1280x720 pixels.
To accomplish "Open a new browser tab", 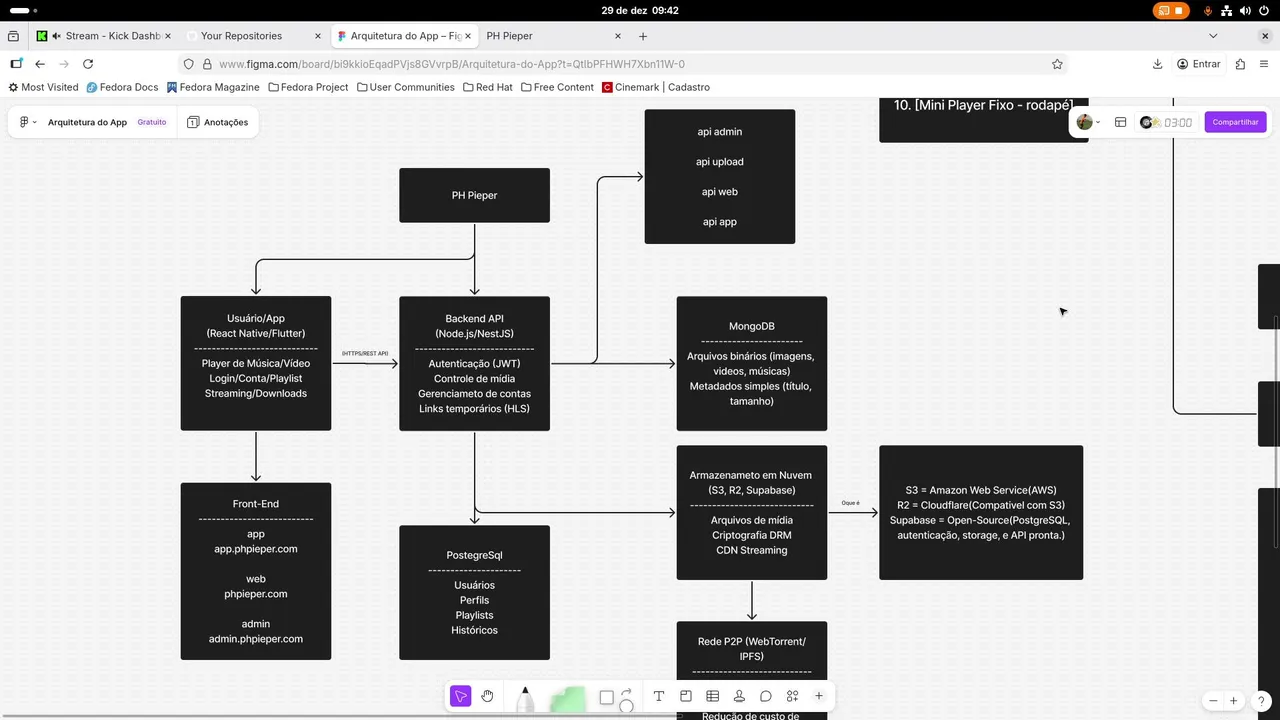I will [x=643, y=36].
